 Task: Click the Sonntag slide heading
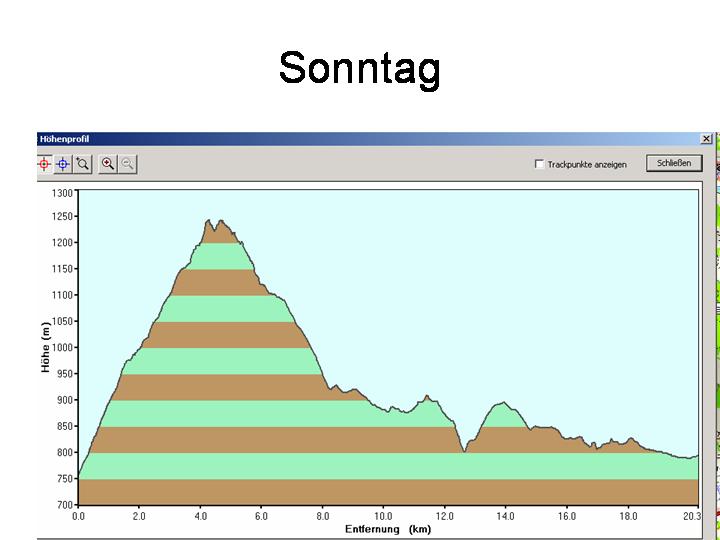coord(359,69)
